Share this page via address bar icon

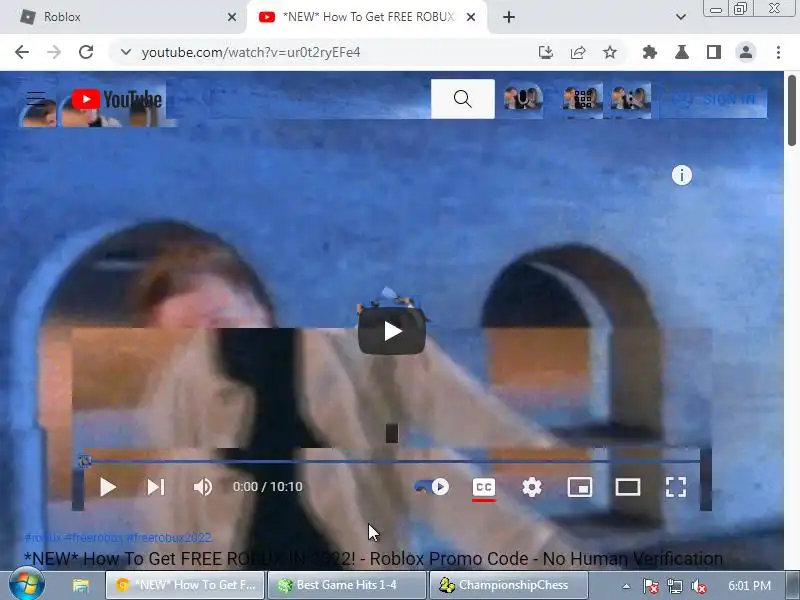coord(578,52)
